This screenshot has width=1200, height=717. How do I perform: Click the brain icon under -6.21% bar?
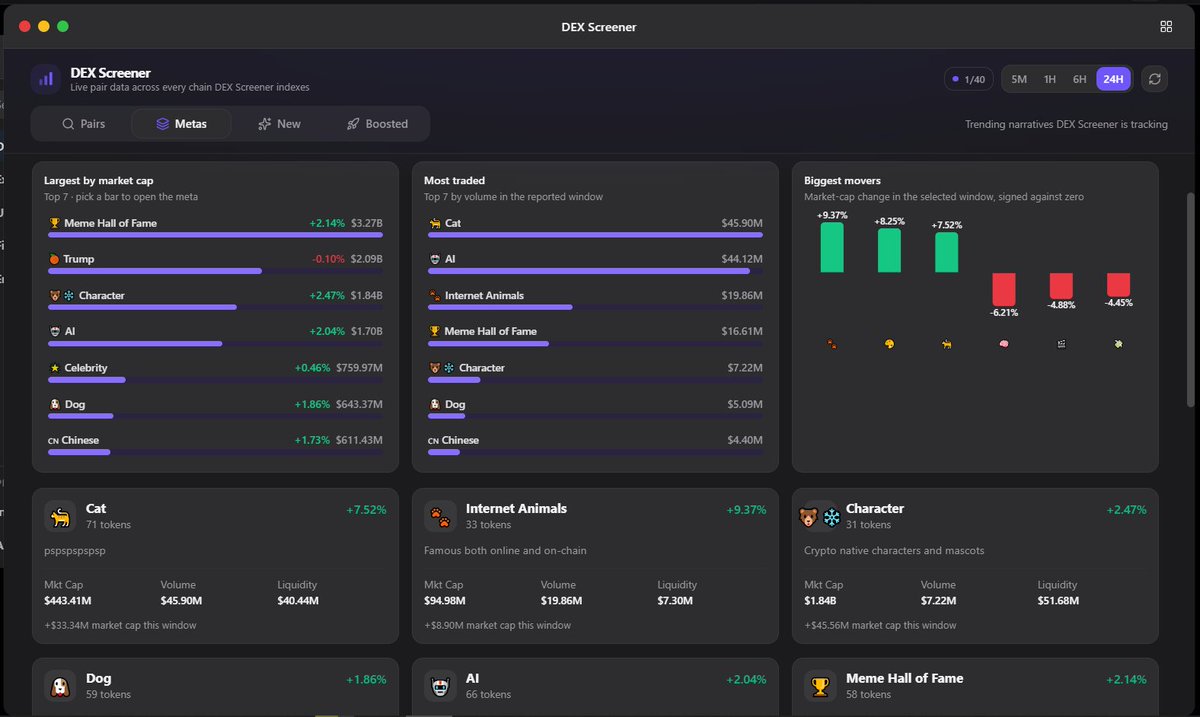click(x=1003, y=343)
